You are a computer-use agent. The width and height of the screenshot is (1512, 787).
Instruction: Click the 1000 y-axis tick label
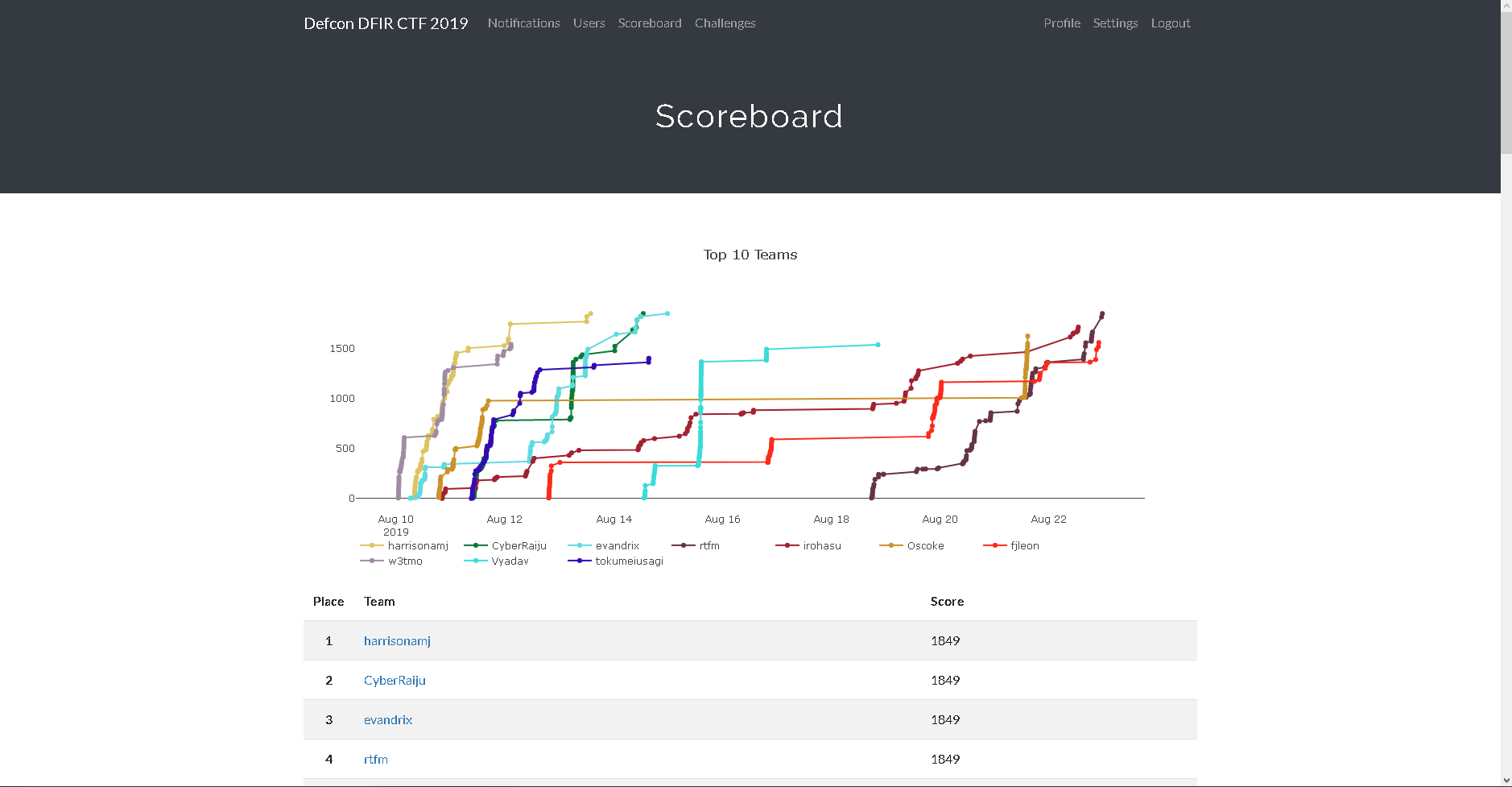click(x=342, y=399)
